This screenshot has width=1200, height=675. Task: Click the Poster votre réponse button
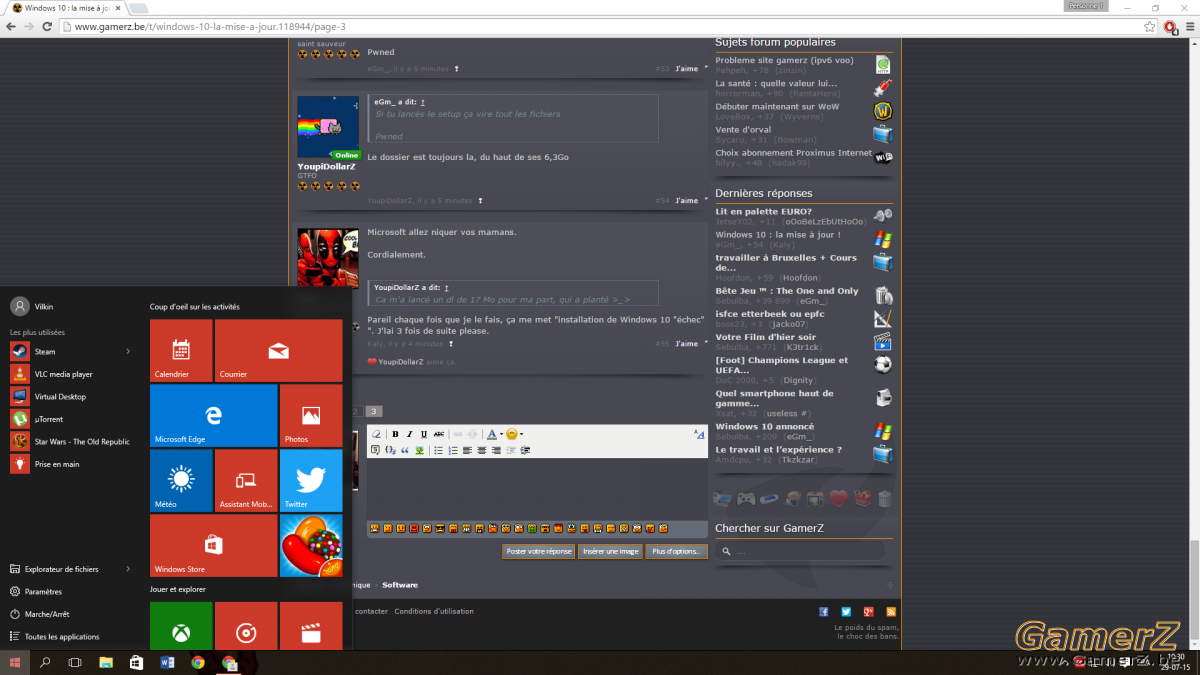pyautogui.click(x=539, y=551)
